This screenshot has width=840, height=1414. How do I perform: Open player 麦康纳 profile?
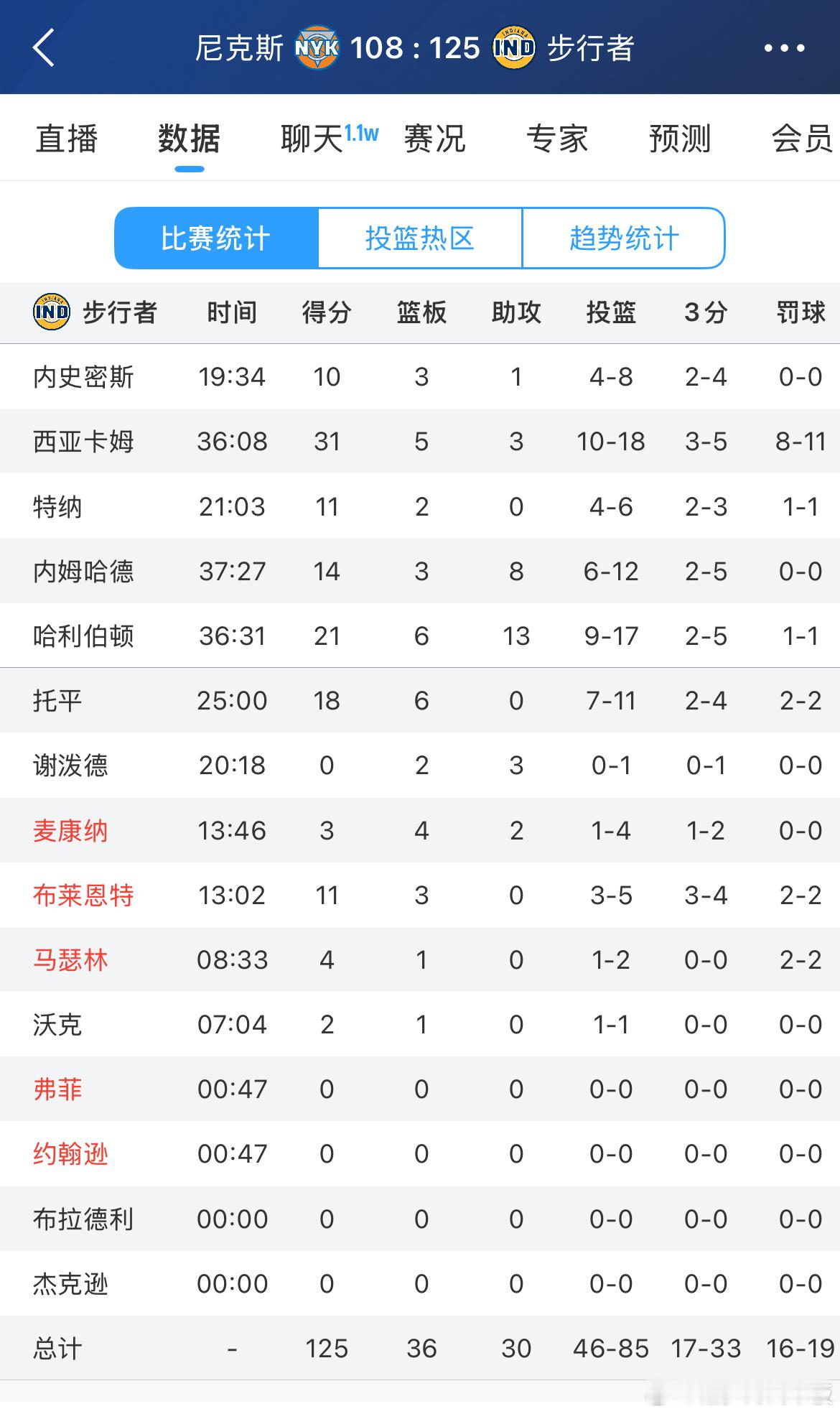click(70, 831)
